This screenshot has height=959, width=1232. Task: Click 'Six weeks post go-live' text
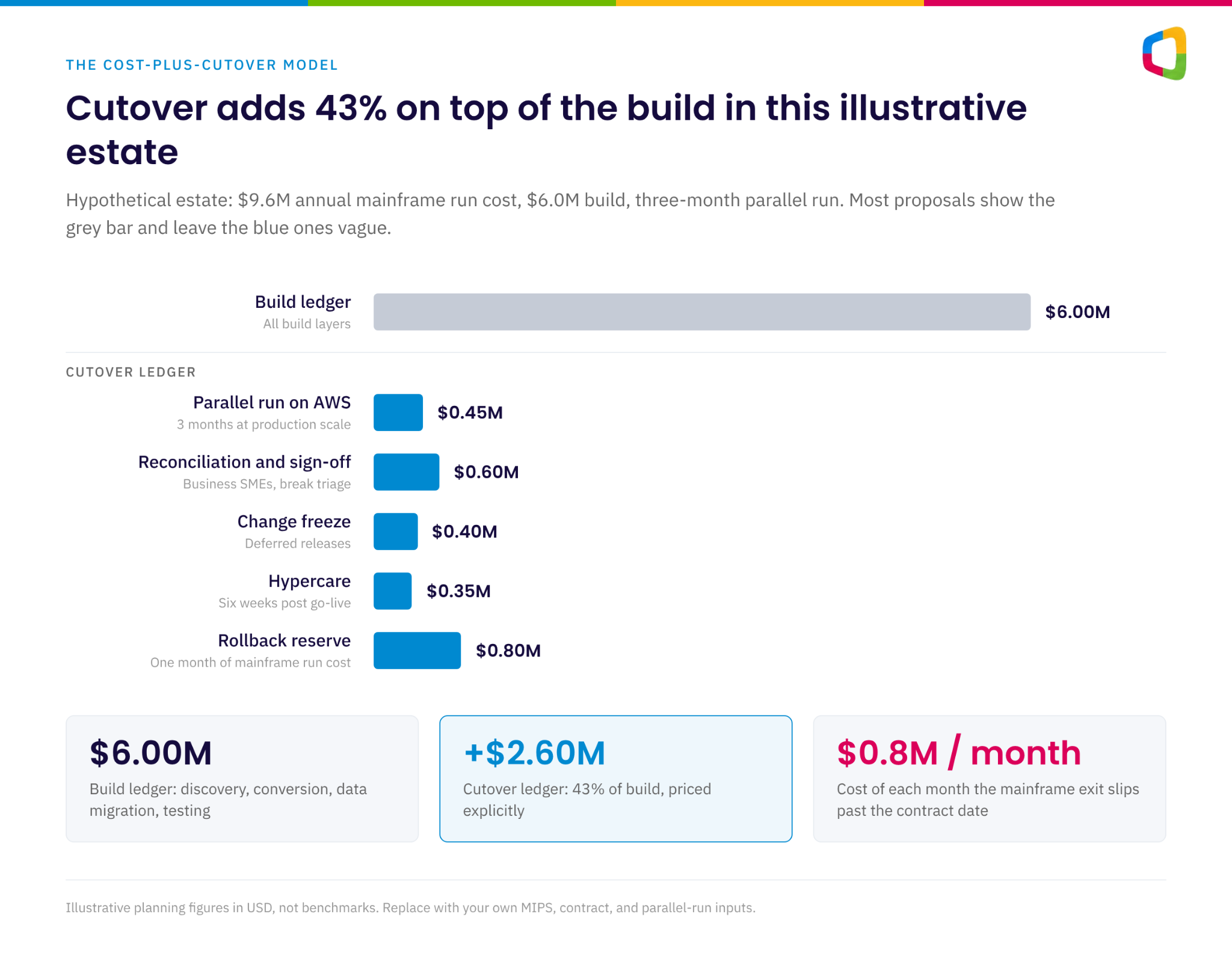pos(285,603)
